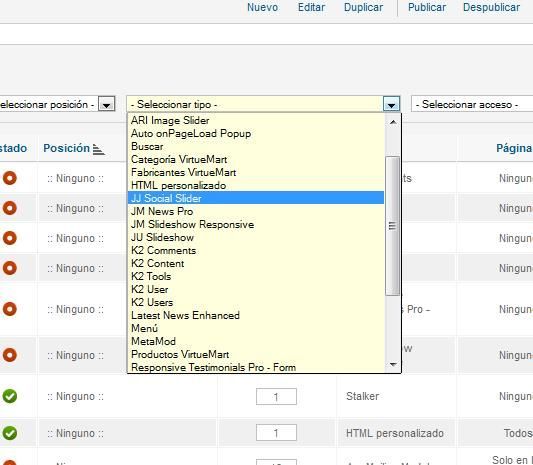
Task: Click the Despublicar toolbar button
Action: click(492, 7)
